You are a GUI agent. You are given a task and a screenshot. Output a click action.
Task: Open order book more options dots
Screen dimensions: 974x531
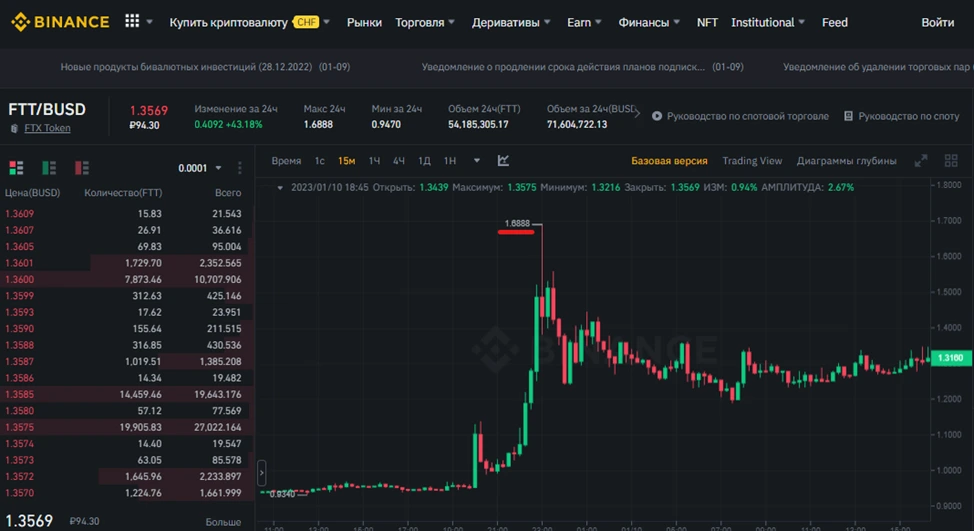click(239, 168)
